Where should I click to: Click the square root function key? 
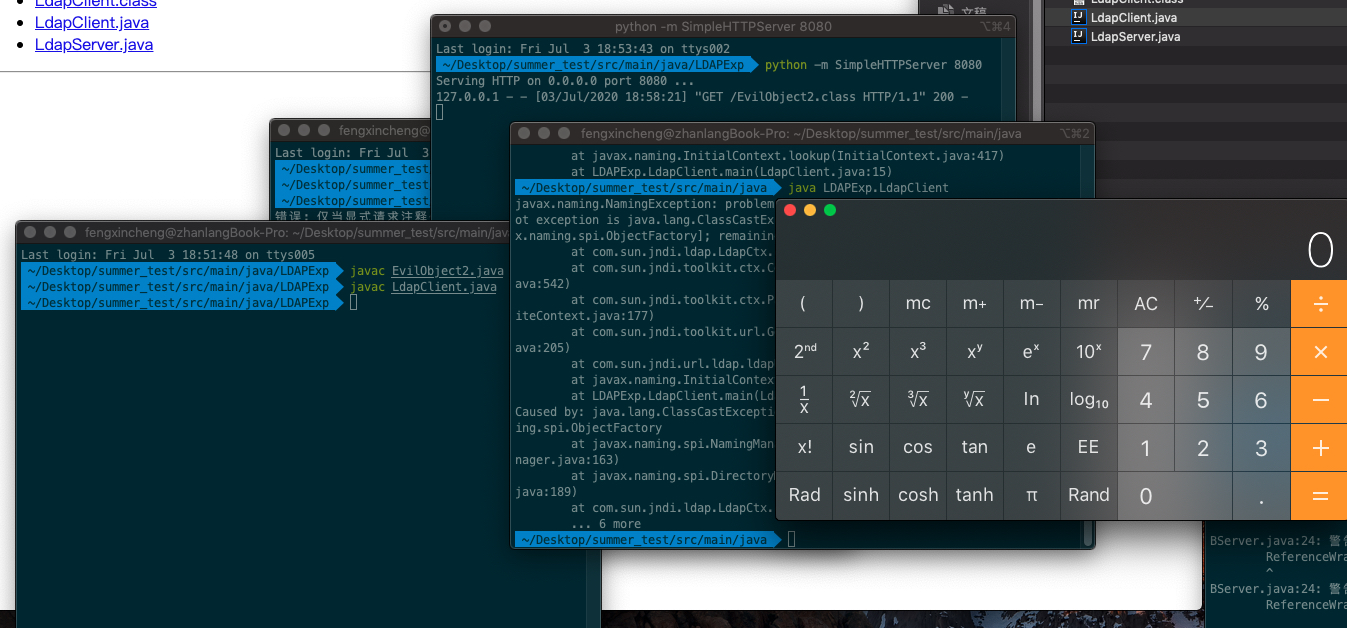(x=861, y=400)
